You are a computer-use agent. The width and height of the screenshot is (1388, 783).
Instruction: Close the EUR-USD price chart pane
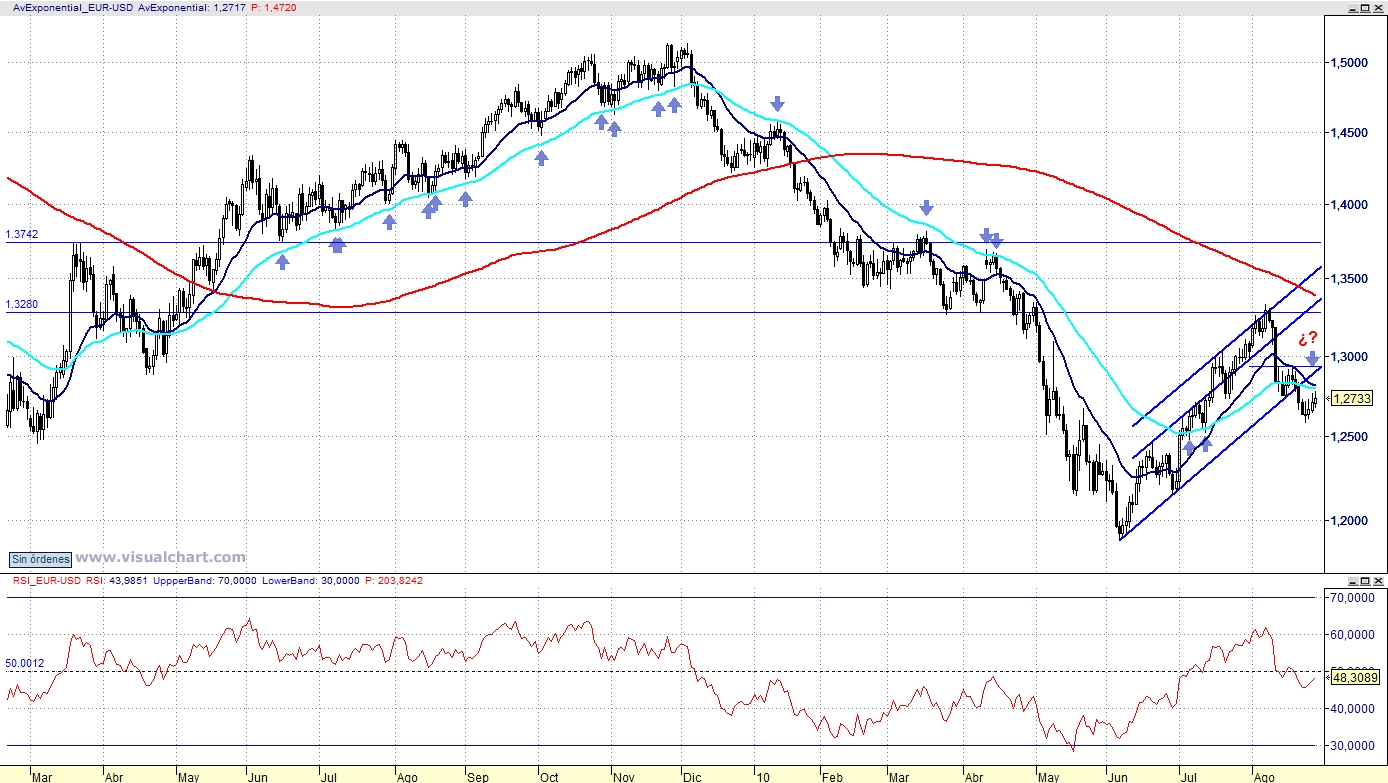1378,7
